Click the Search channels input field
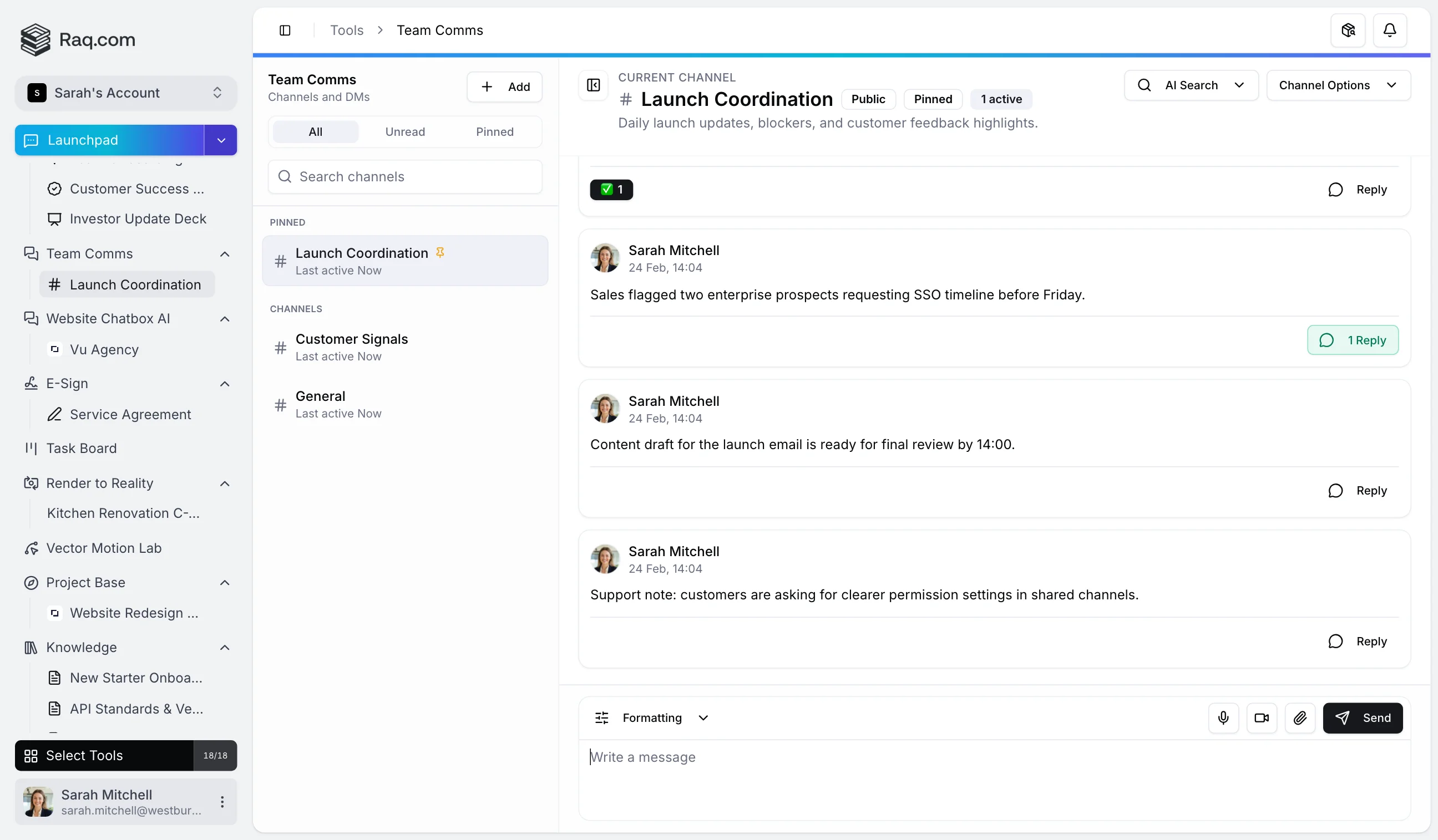 (x=404, y=177)
